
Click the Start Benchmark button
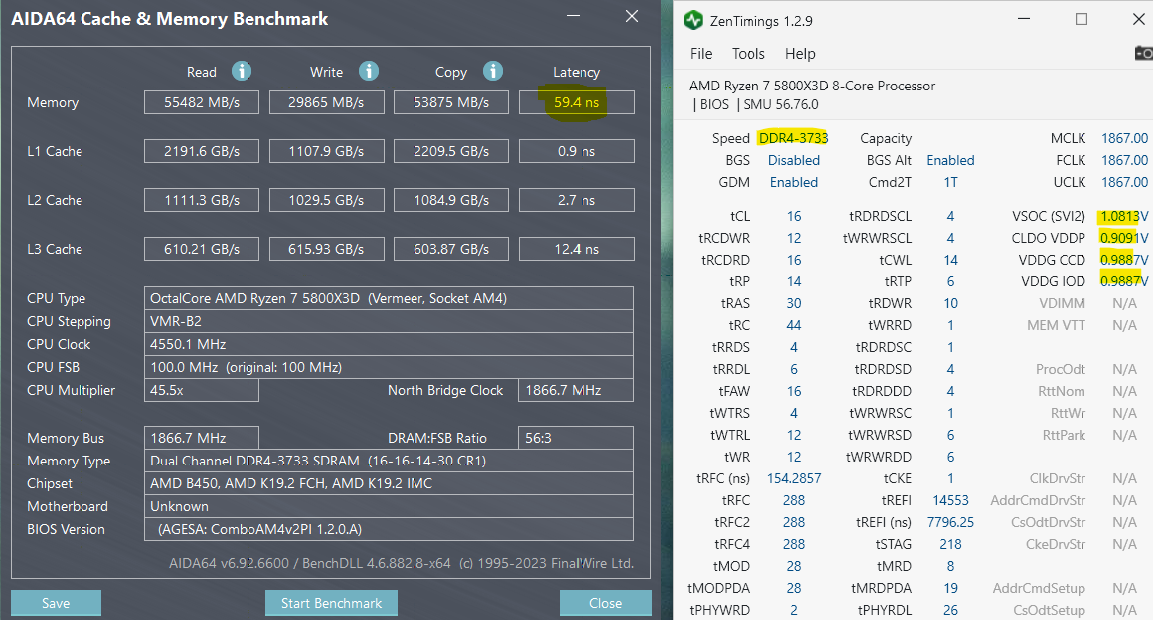331,603
